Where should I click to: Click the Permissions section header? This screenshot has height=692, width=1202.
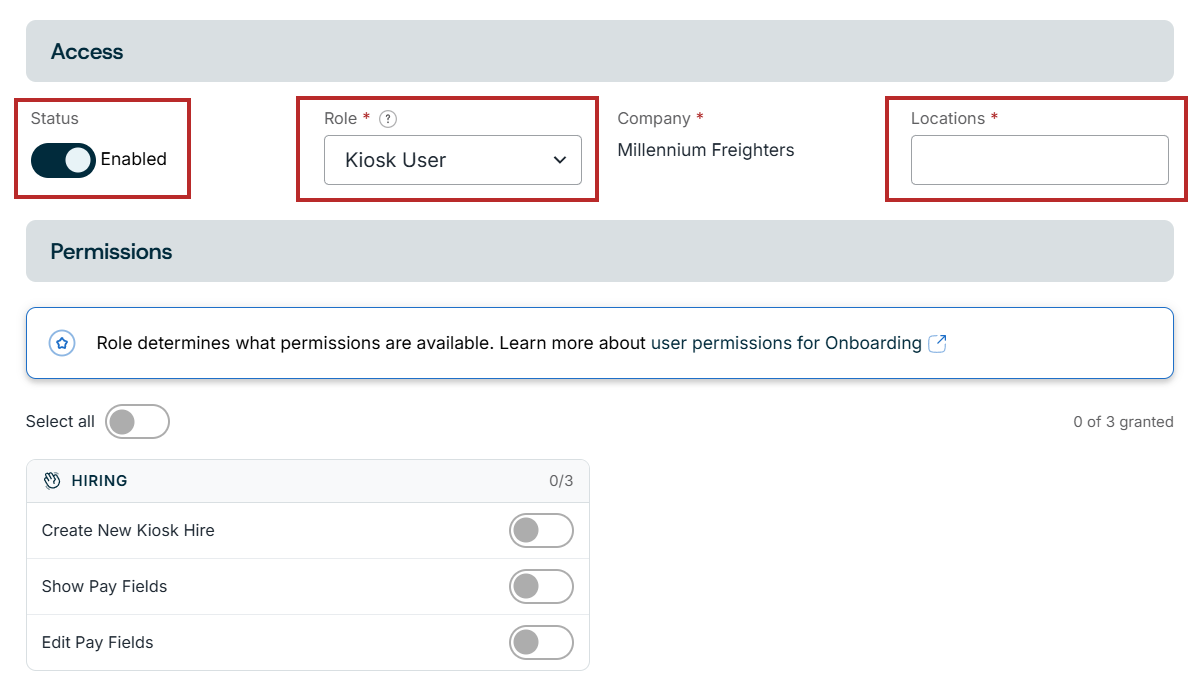[x=600, y=251]
